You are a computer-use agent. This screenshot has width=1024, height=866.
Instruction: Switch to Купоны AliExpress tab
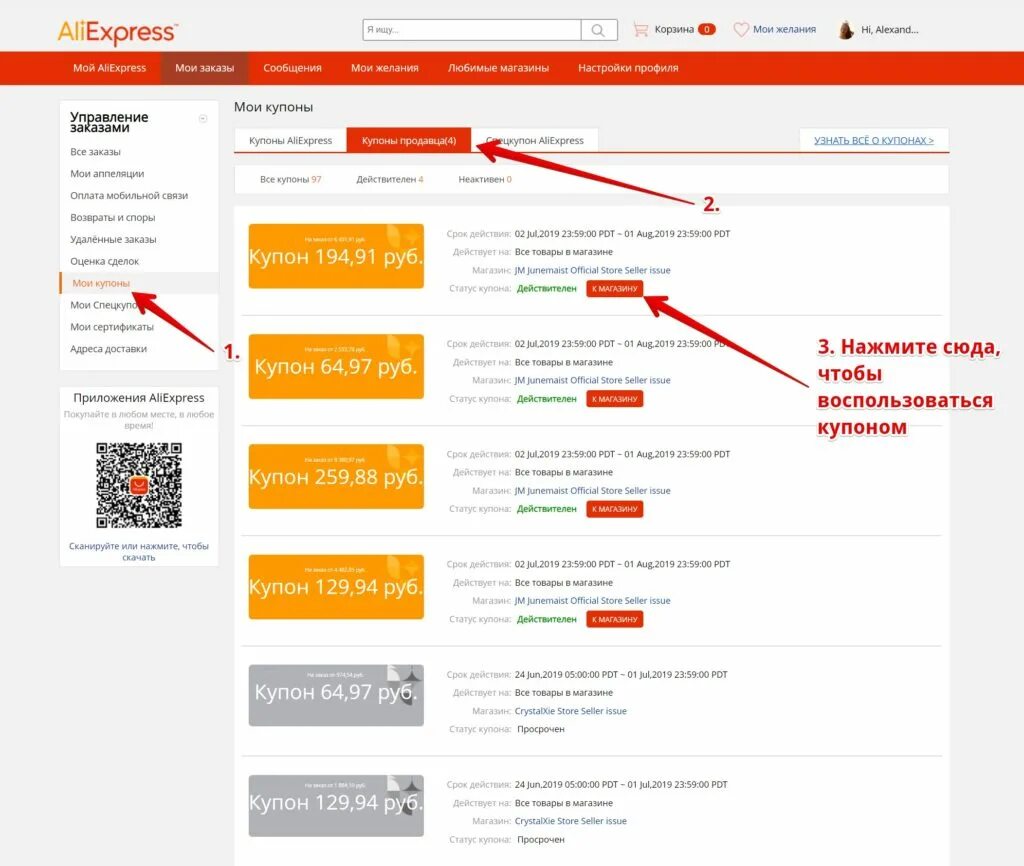point(291,140)
